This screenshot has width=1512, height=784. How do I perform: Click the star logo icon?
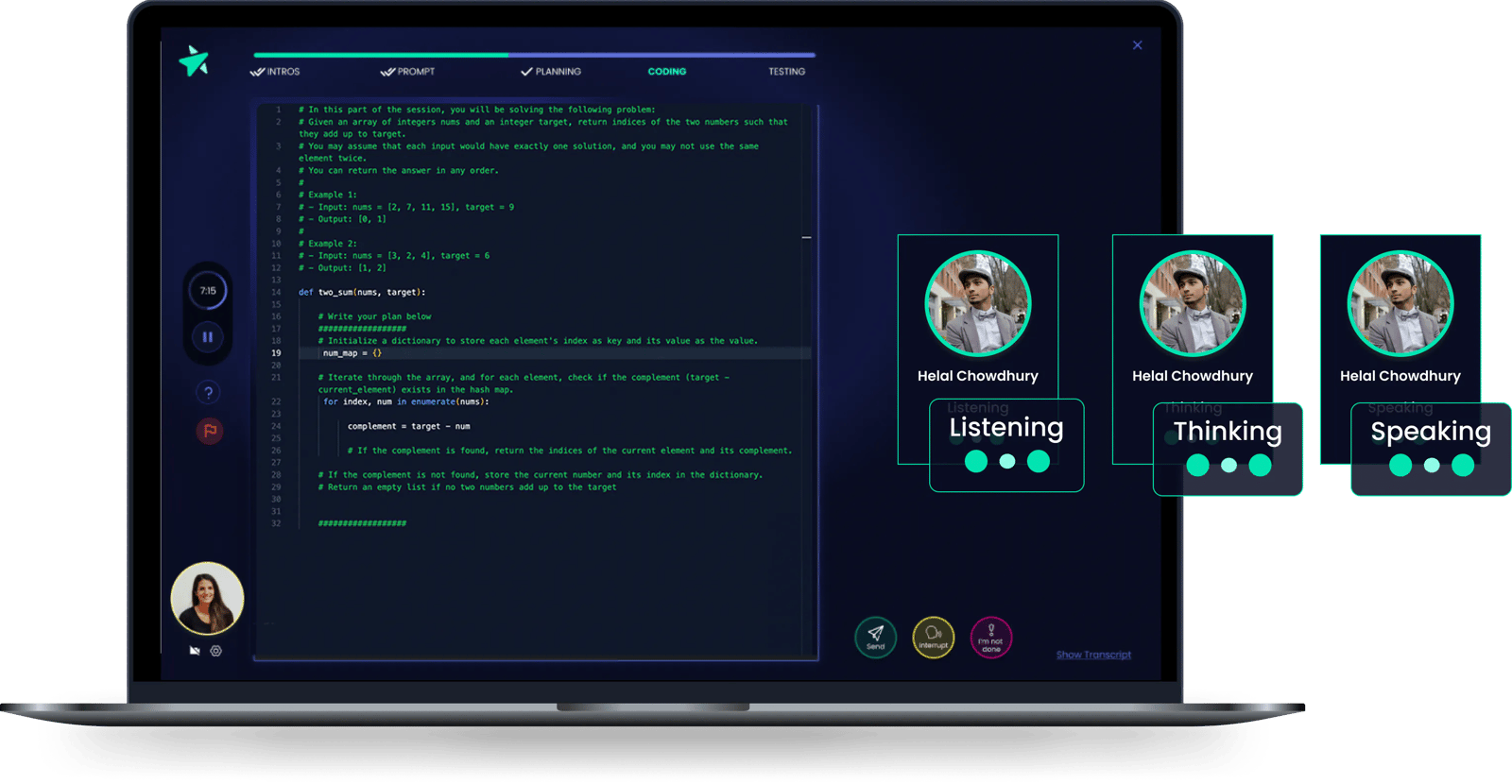tap(194, 61)
